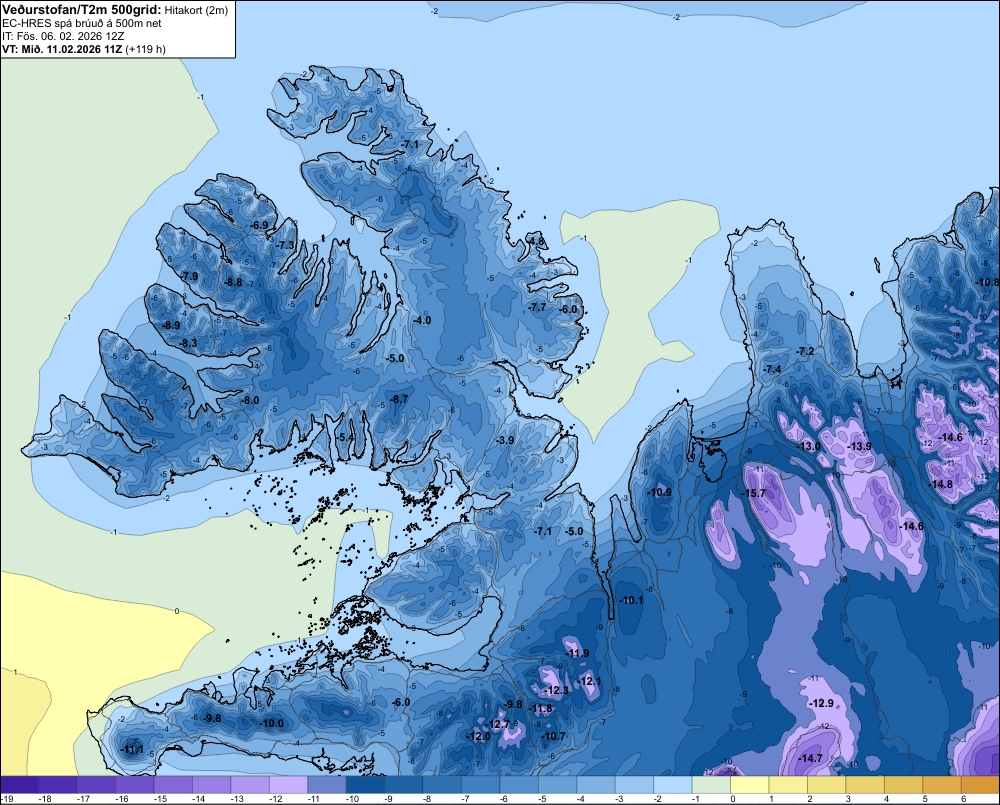Click the -12.1 temperature value on map
Image resolution: width=1000 pixels, height=805 pixels.
(591, 681)
